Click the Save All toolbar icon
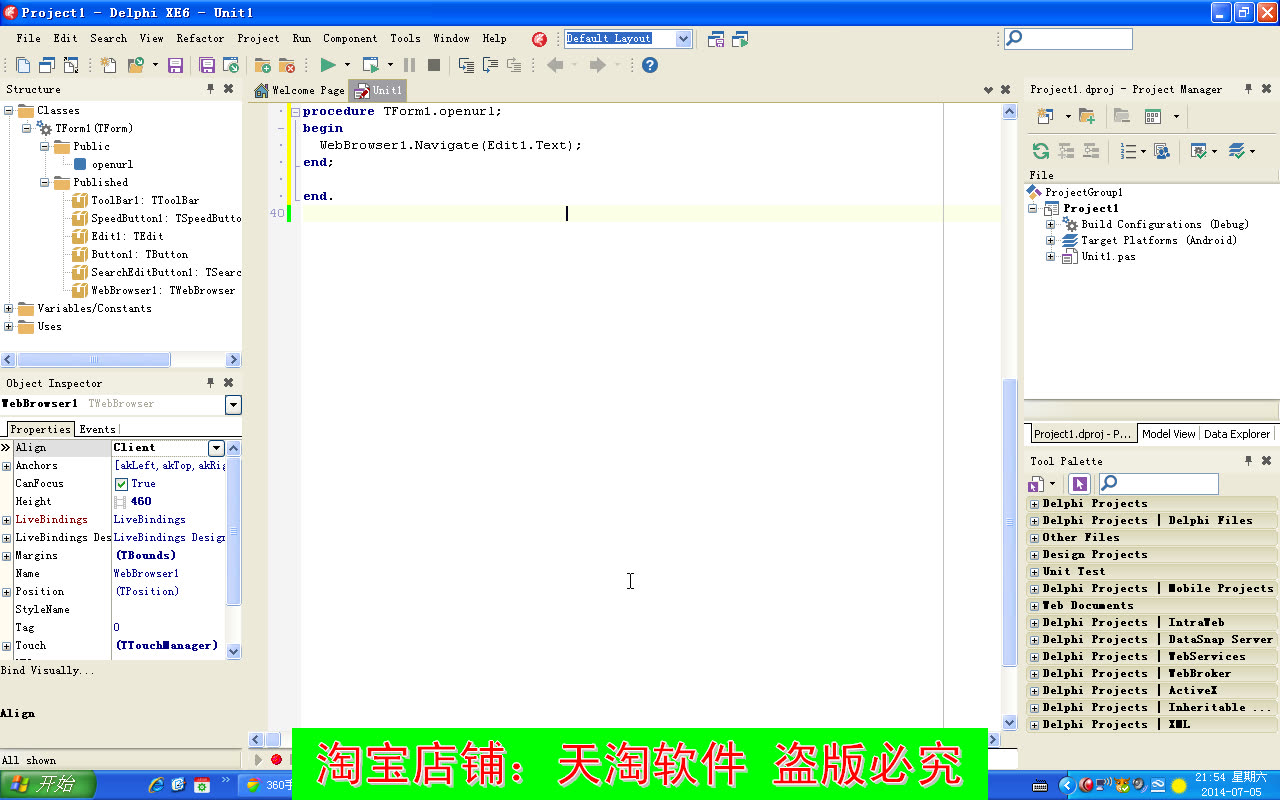Viewport: 1280px width, 800px height. (x=207, y=65)
